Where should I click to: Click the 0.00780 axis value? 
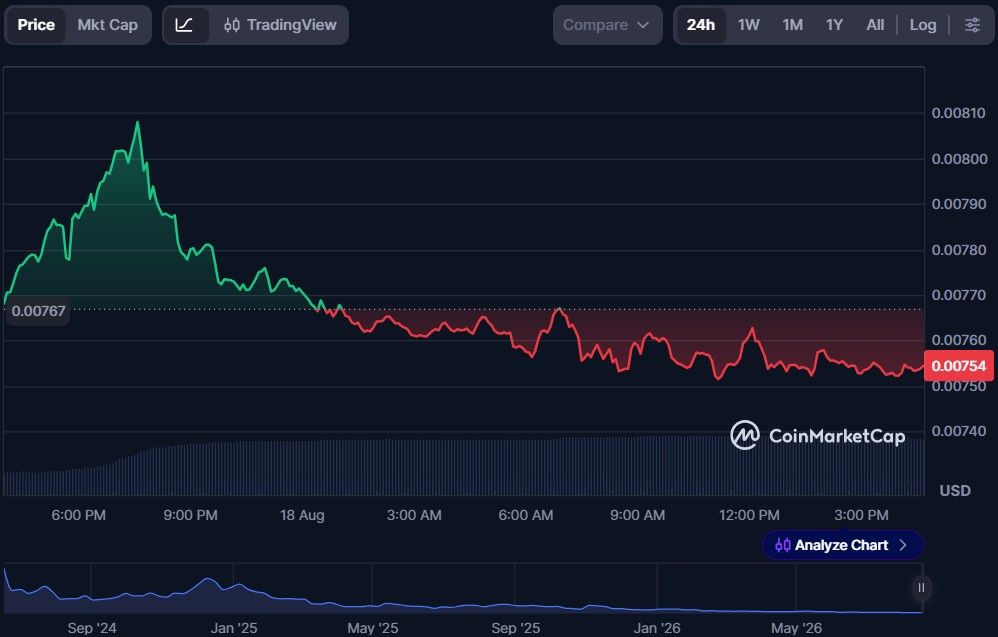coord(959,250)
